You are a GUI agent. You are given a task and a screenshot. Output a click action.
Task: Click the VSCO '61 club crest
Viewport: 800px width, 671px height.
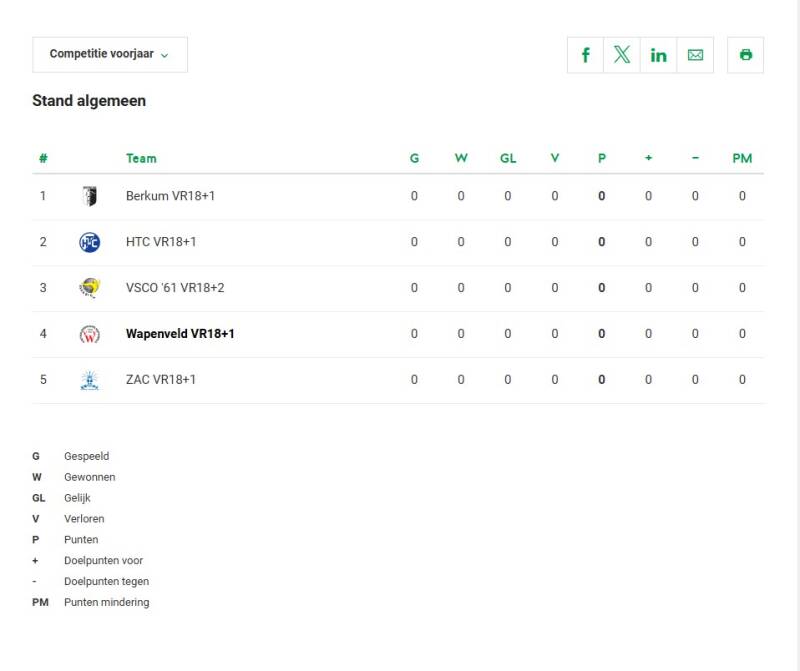[89, 288]
